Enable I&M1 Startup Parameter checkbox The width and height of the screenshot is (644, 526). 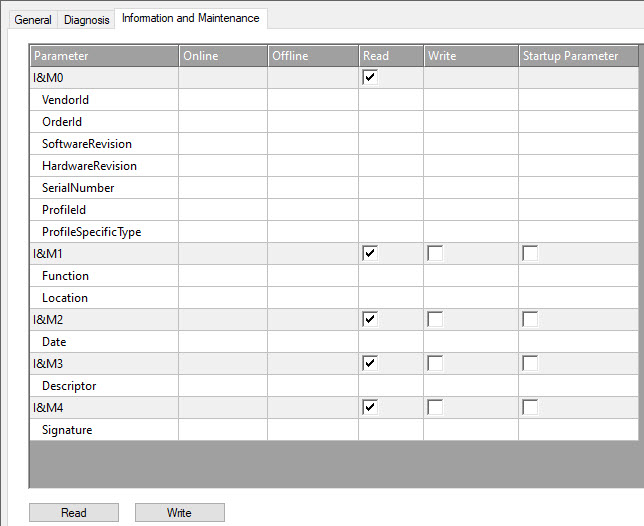(x=530, y=254)
